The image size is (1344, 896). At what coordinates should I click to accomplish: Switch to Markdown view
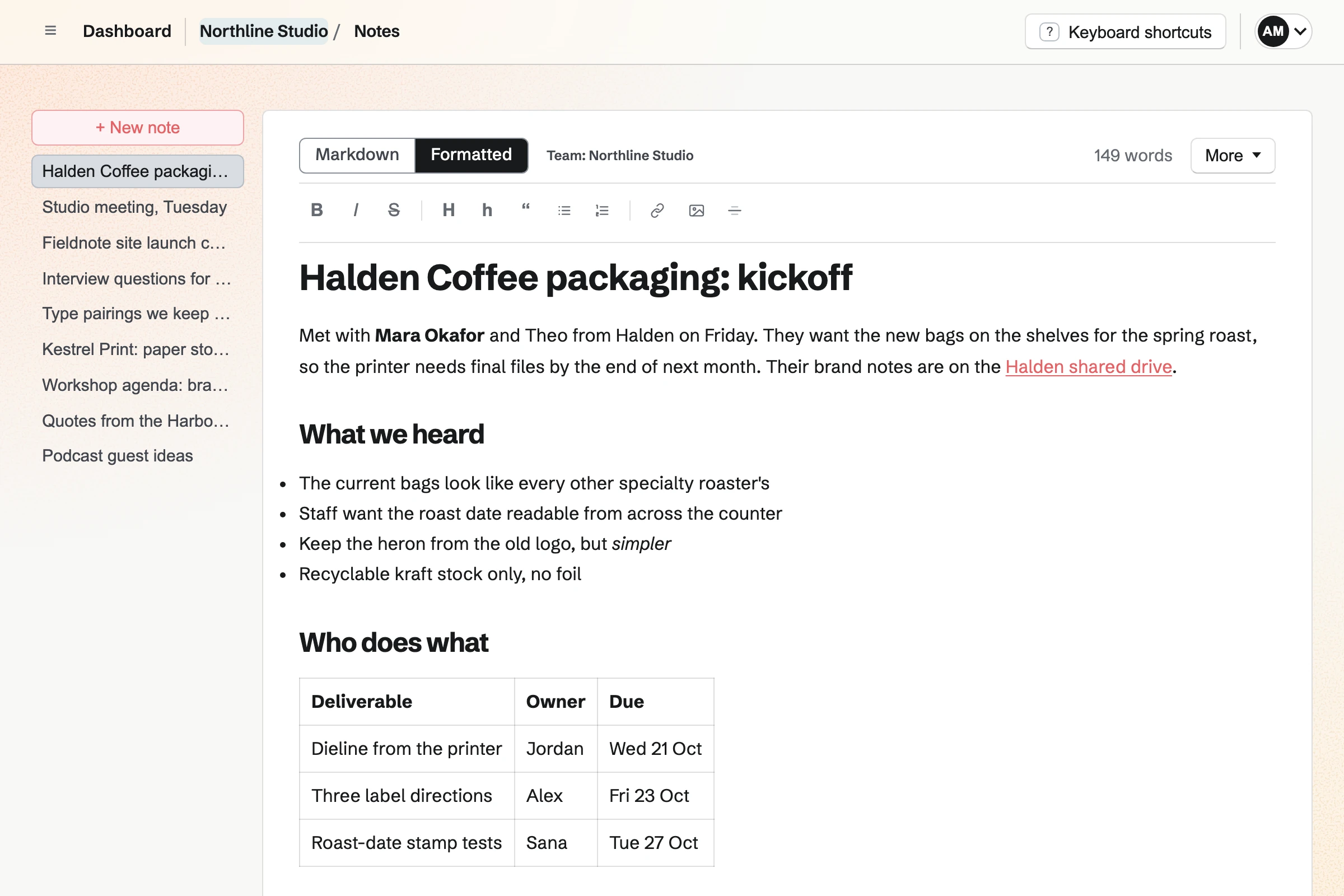(357, 155)
